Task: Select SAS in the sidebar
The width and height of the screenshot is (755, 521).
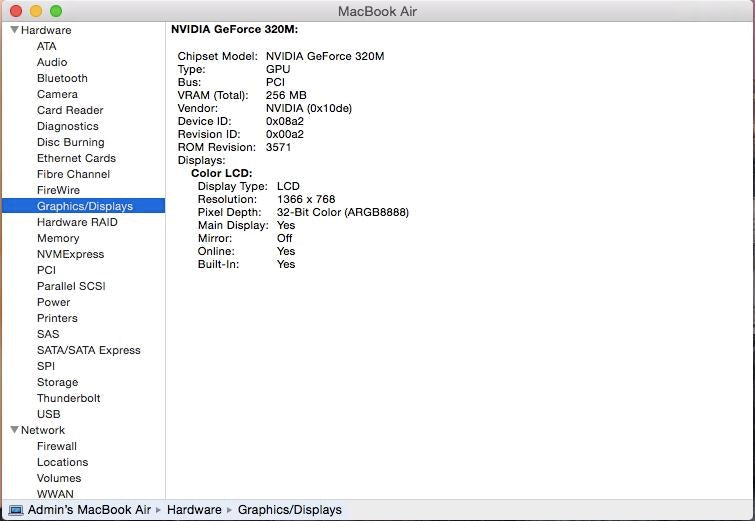Action: [x=48, y=334]
